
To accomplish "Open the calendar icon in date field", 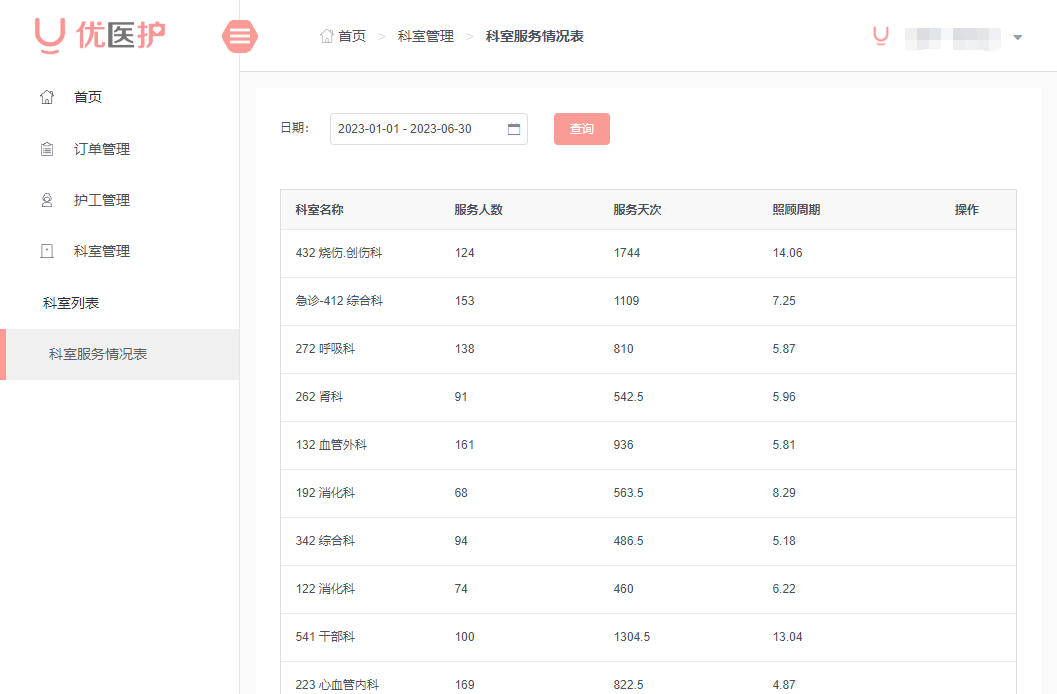I will [x=514, y=129].
